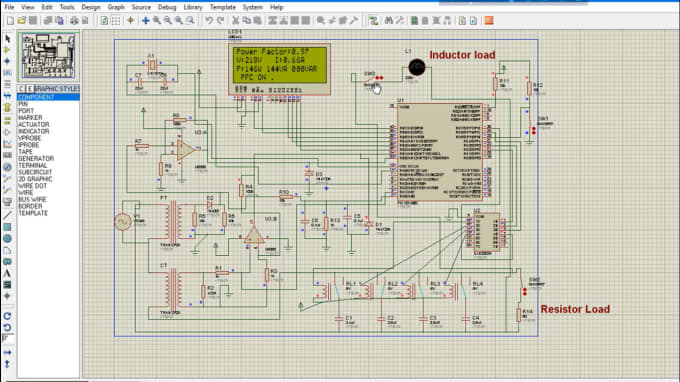Screen dimensions: 680x382
Task: Select the 2D Arc graphics tool
Action: [7, 250]
